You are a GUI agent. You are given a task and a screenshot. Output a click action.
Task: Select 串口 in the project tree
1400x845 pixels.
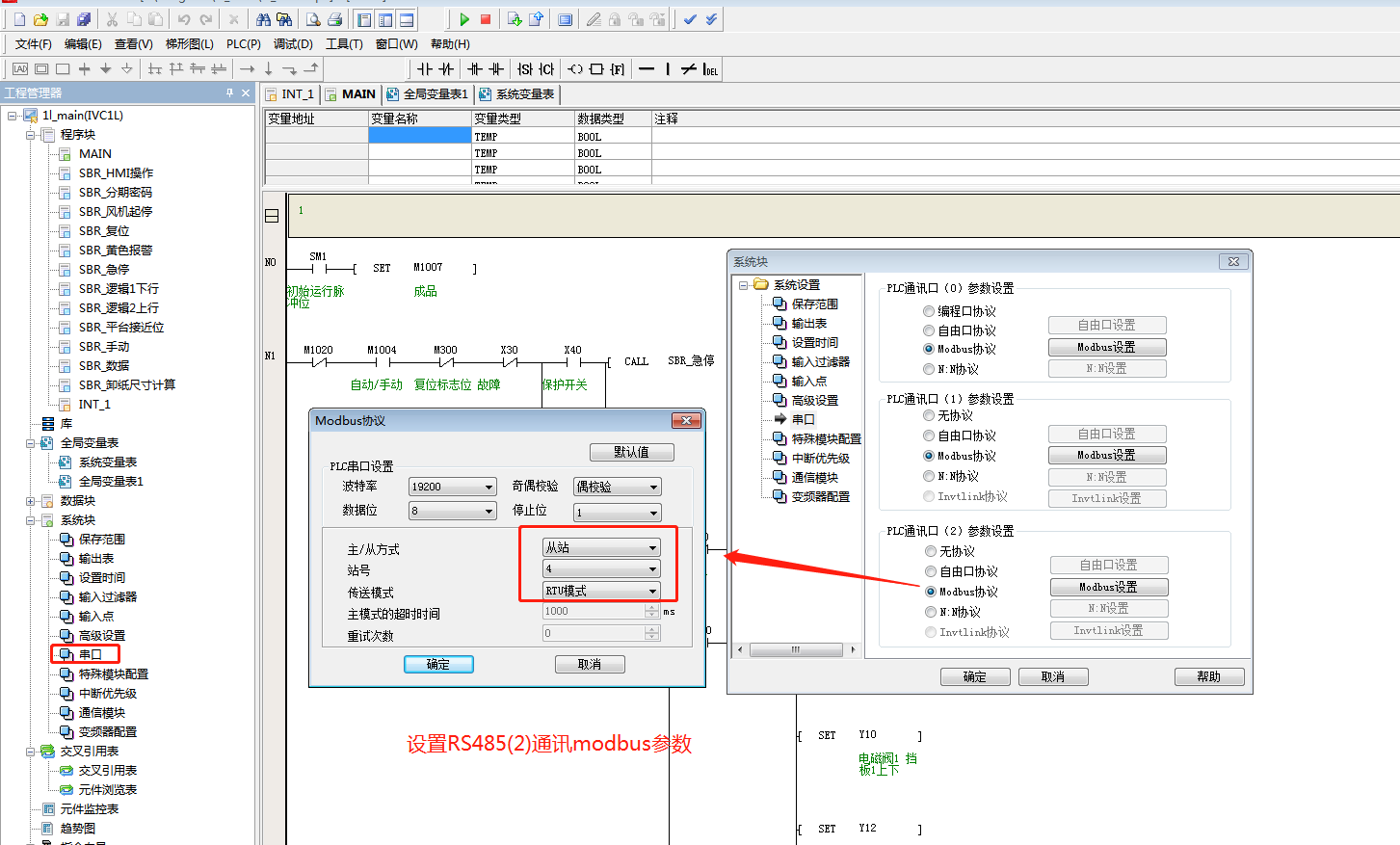click(x=90, y=655)
